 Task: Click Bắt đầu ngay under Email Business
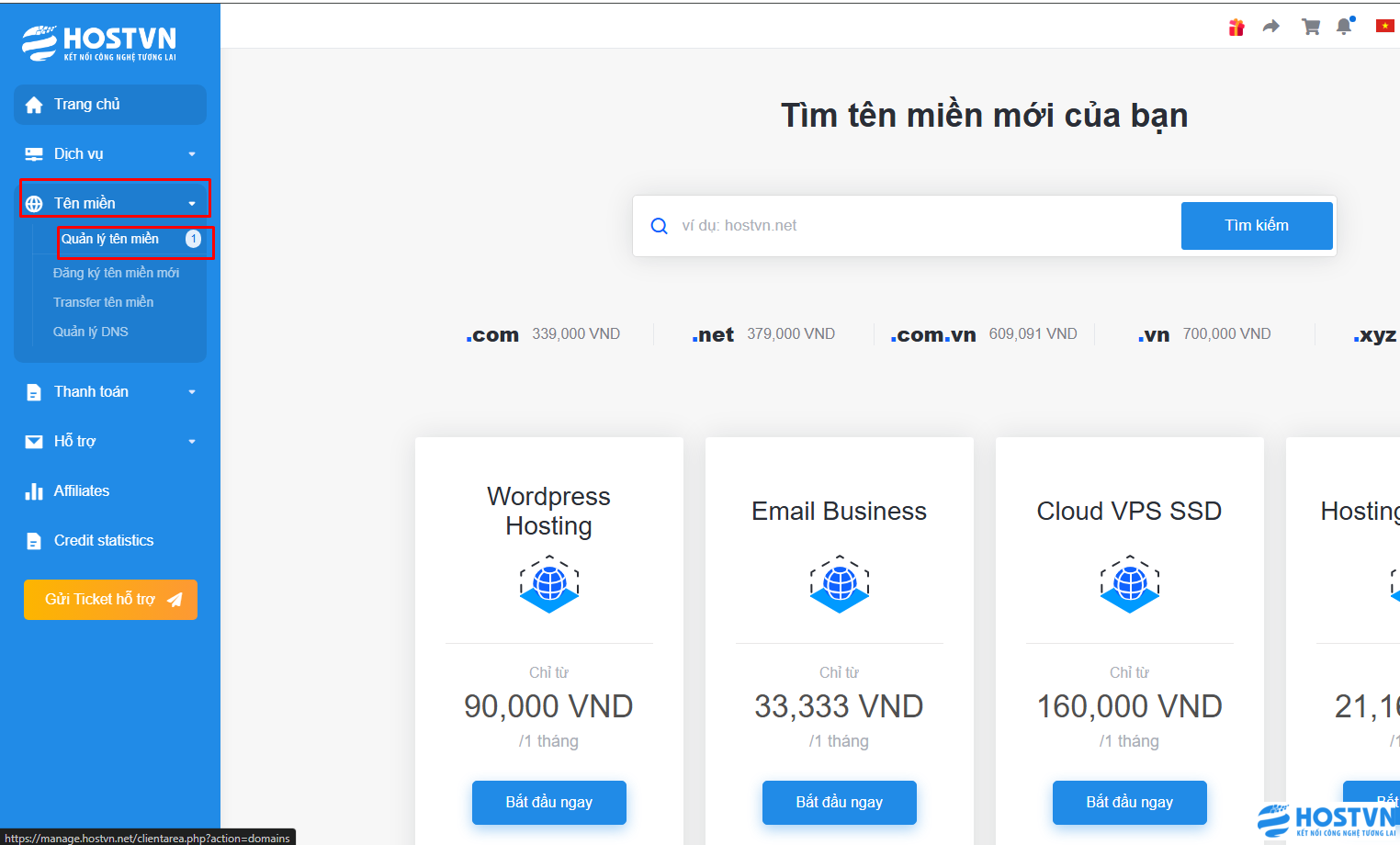pyautogui.click(x=840, y=803)
